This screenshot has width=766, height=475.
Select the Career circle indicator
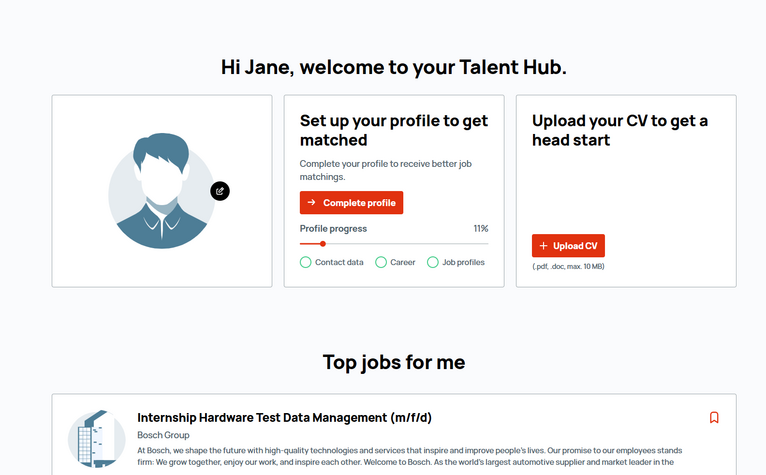click(x=381, y=262)
